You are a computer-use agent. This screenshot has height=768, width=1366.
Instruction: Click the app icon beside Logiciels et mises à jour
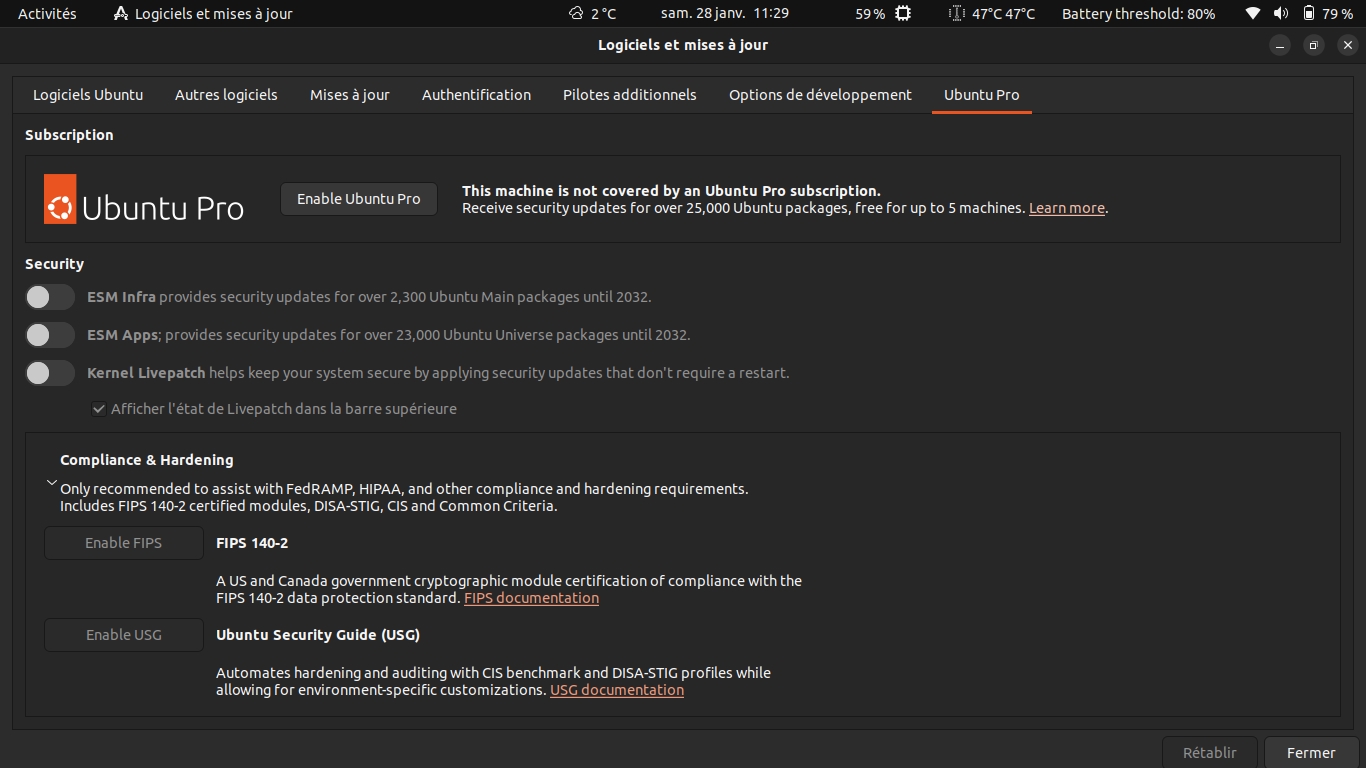pos(121,14)
